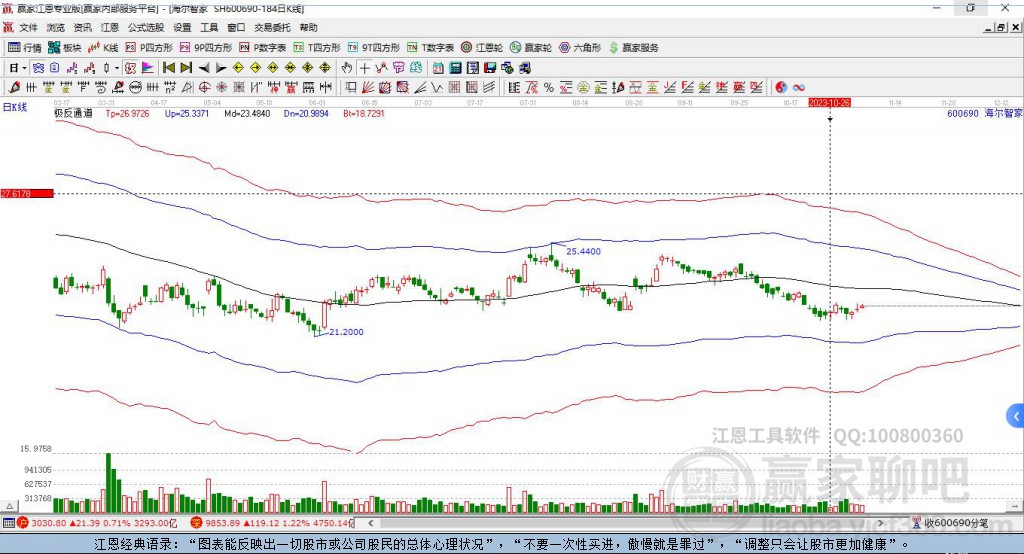
Task: Open the 交易委托 menu
Action: coord(272,27)
